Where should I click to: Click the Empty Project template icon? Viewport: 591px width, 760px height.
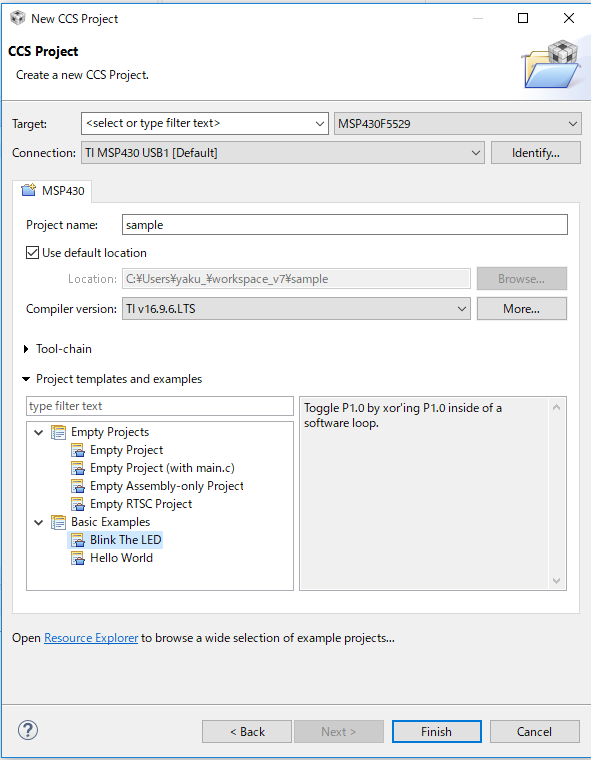pyautogui.click(x=78, y=450)
